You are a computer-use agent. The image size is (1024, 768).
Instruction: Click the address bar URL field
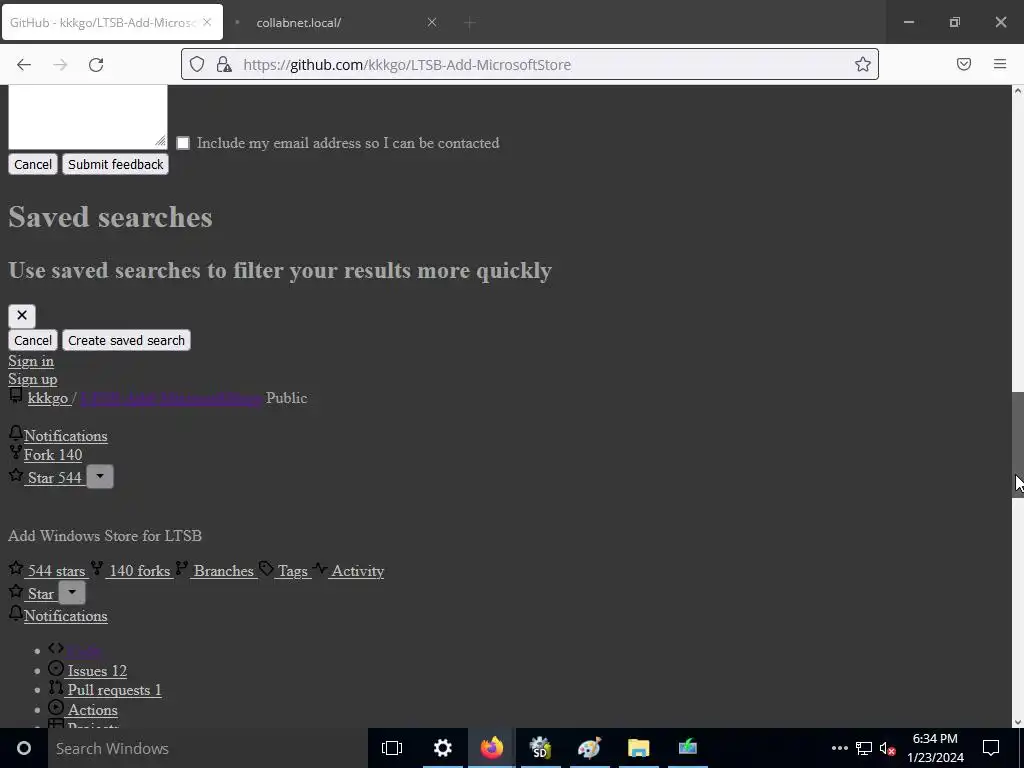click(530, 64)
